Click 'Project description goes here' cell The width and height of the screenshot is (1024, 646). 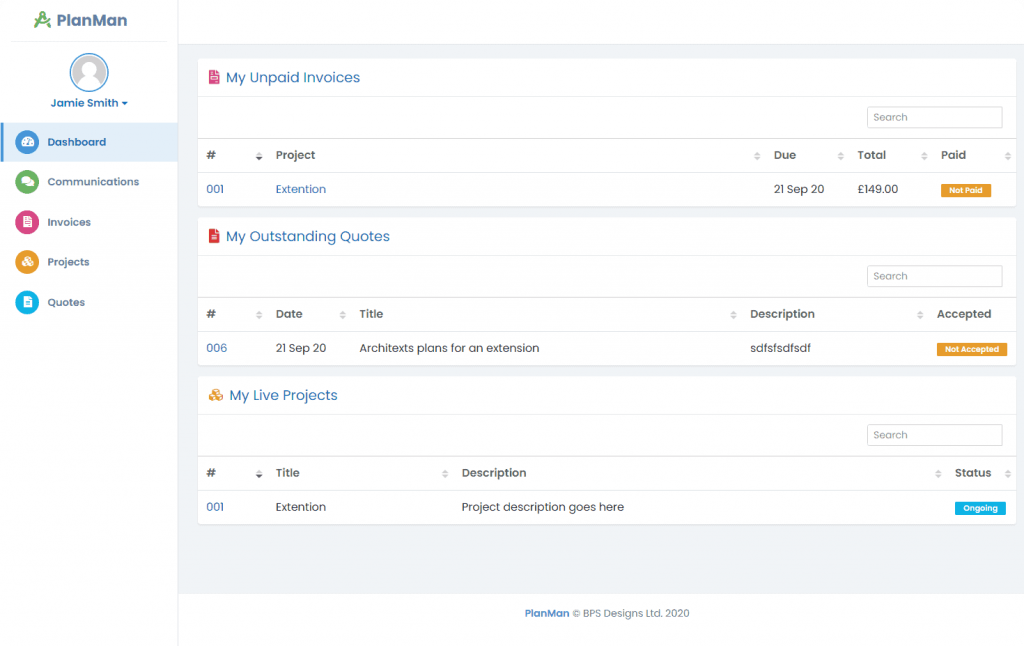[543, 507]
